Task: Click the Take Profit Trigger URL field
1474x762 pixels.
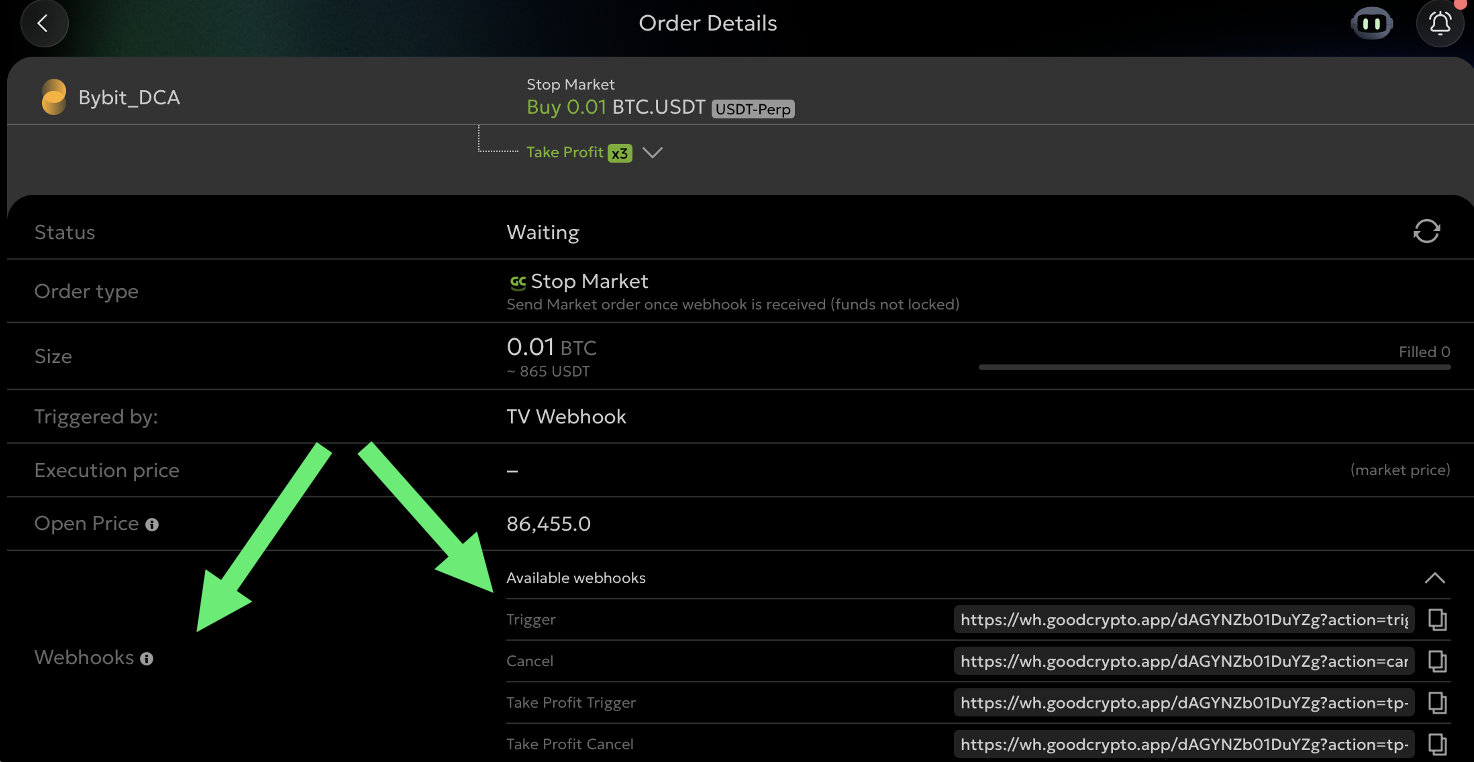Action: pyautogui.click(x=1184, y=703)
